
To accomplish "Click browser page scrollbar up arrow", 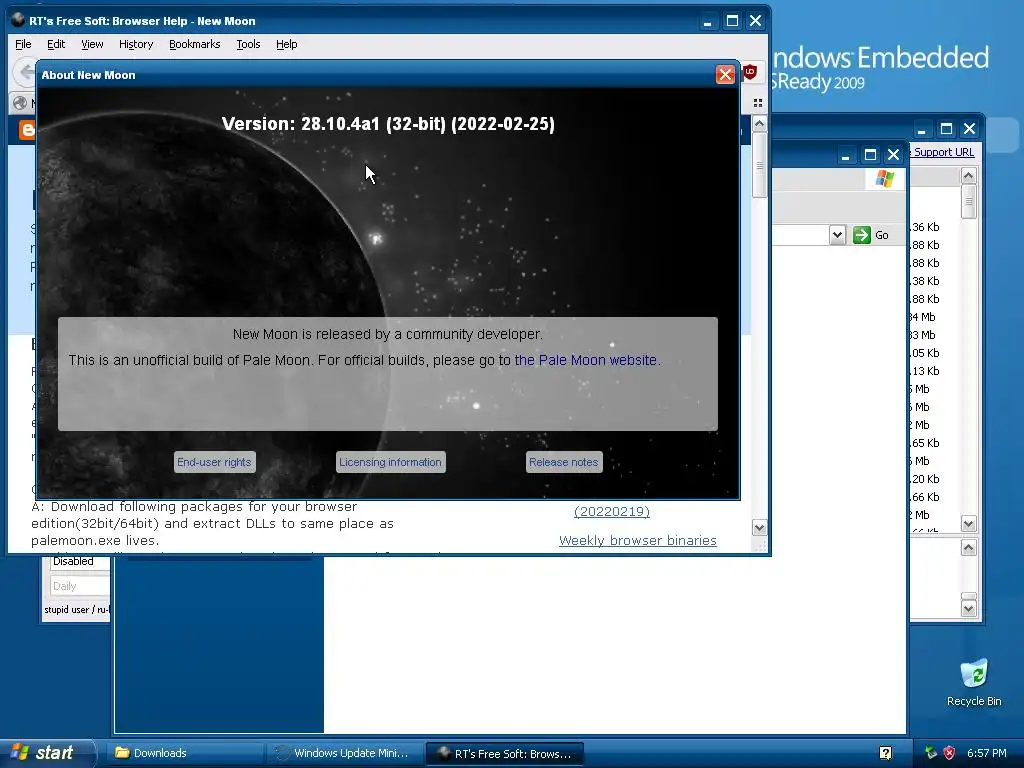I will (x=759, y=123).
